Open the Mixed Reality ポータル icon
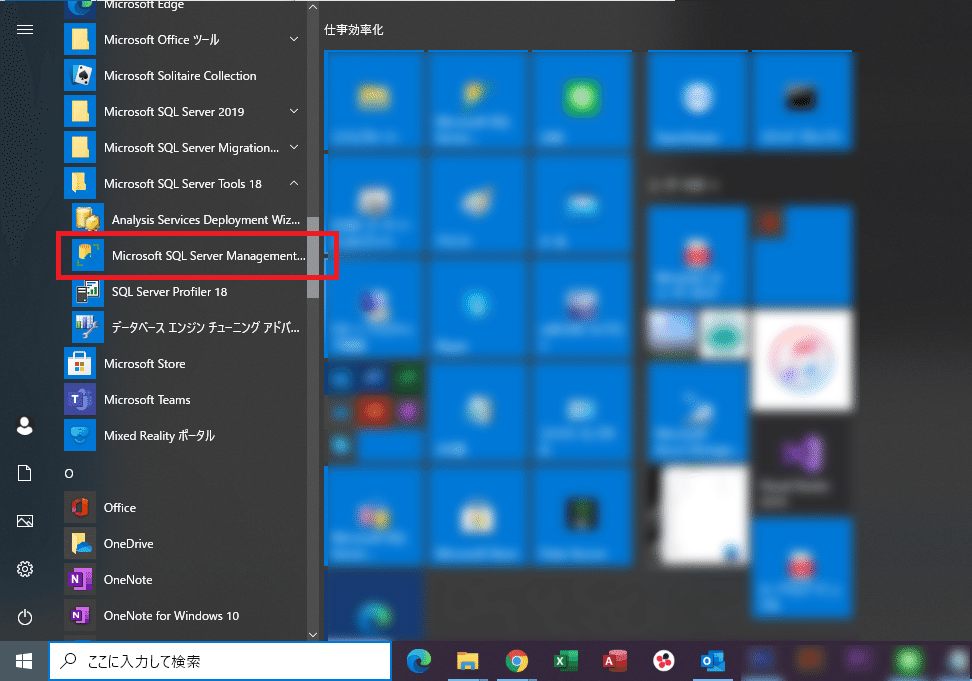 point(80,435)
